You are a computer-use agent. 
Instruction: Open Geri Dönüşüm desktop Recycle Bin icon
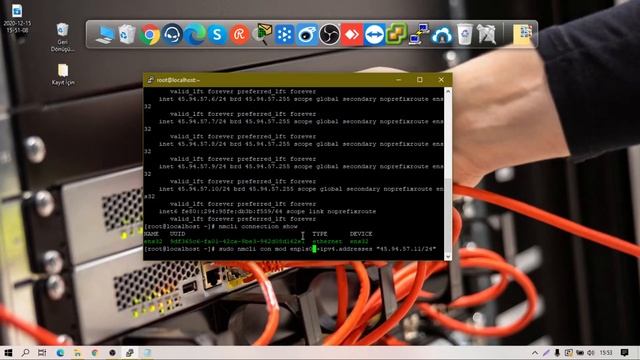(x=62, y=38)
